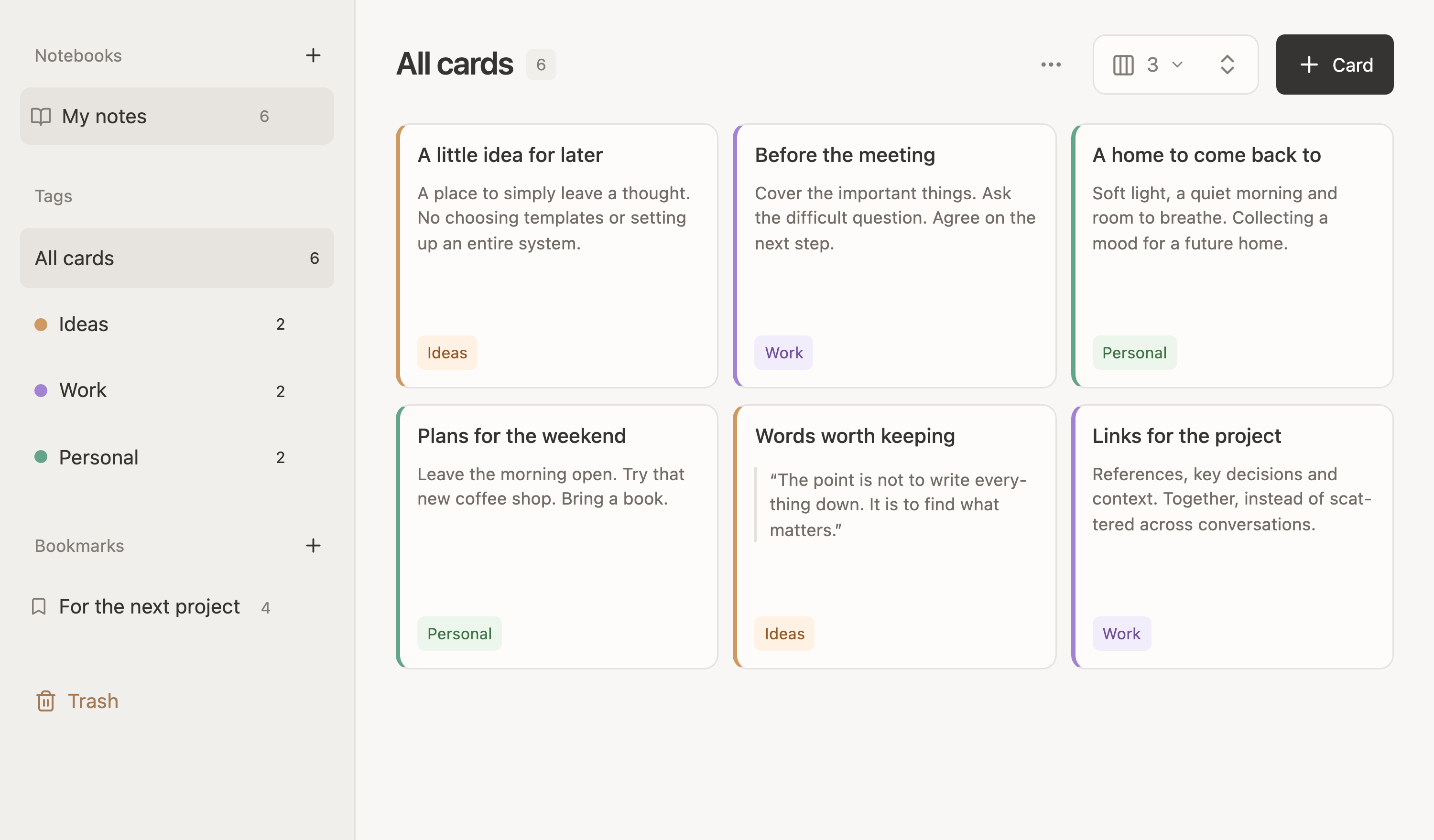This screenshot has width=1434, height=840.
Task: Open the A little idea for later card
Action: (557, 256)
